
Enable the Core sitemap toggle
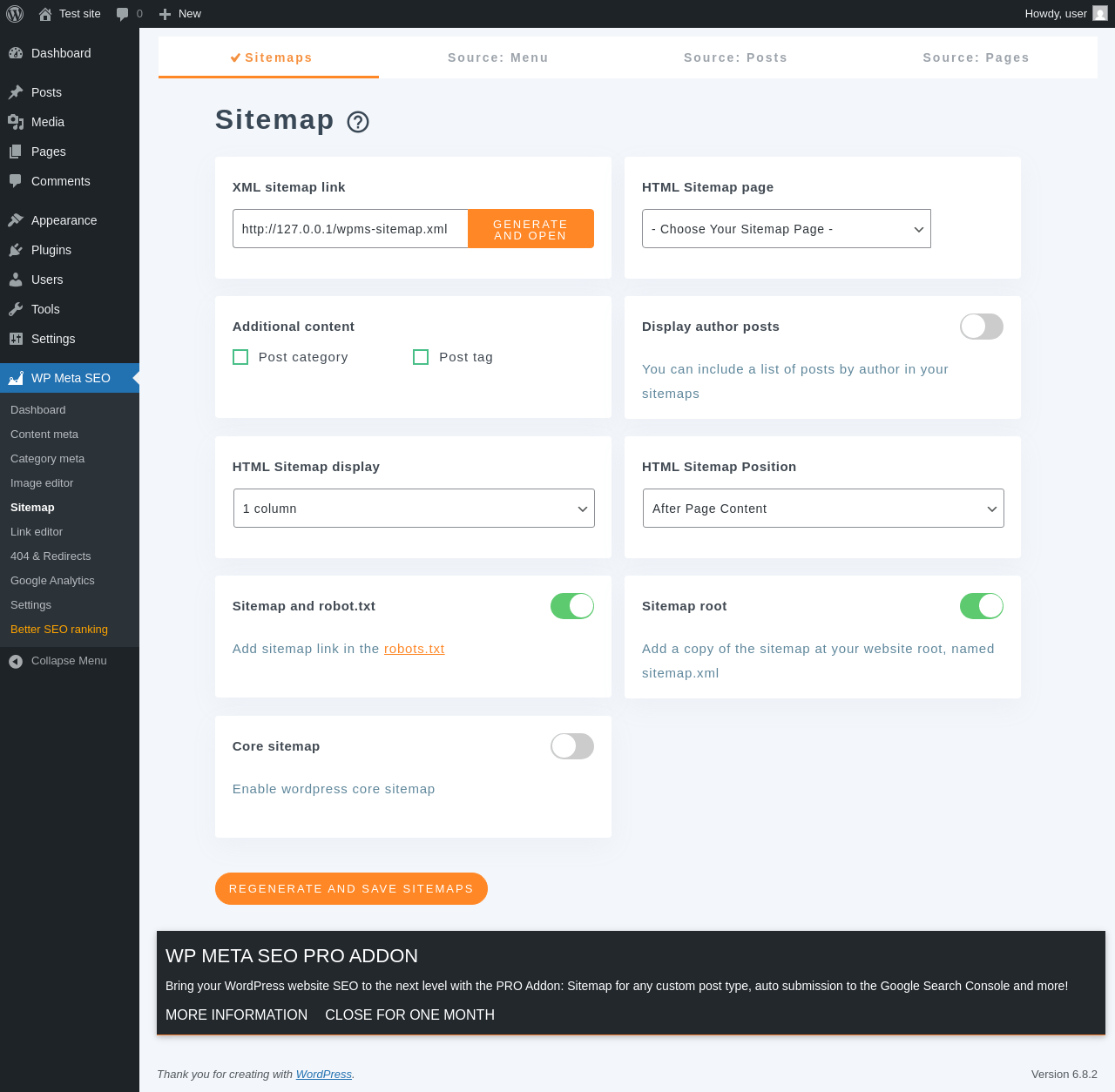(x=572, y=746)
